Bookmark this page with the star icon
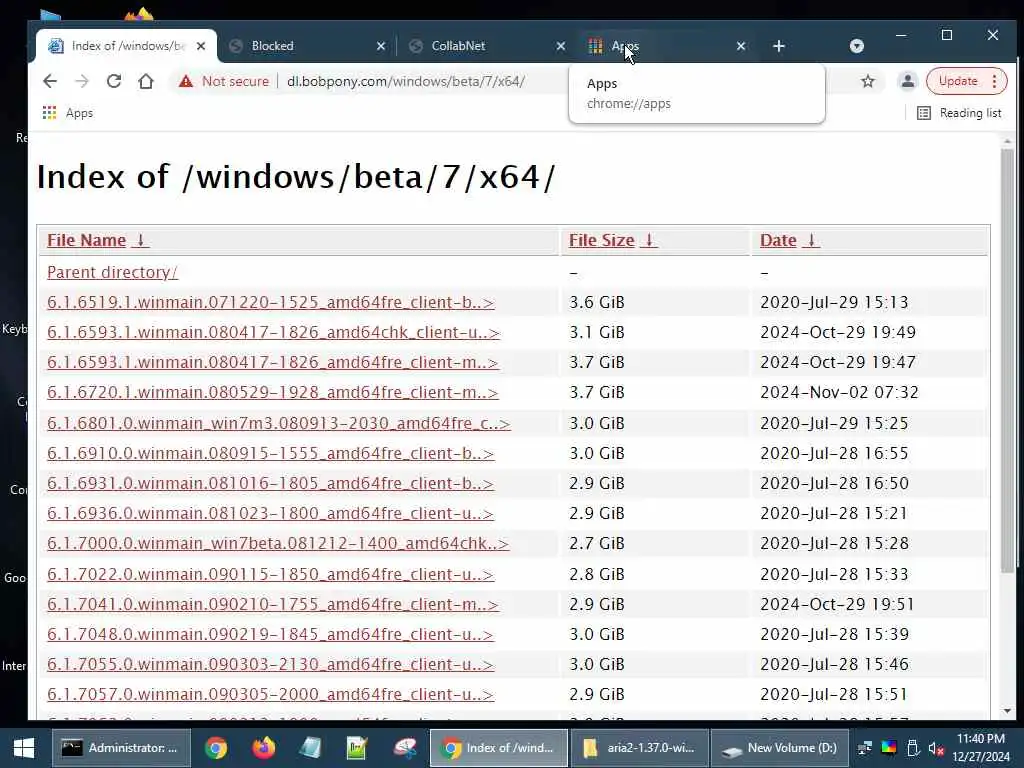 pos(867,81)
